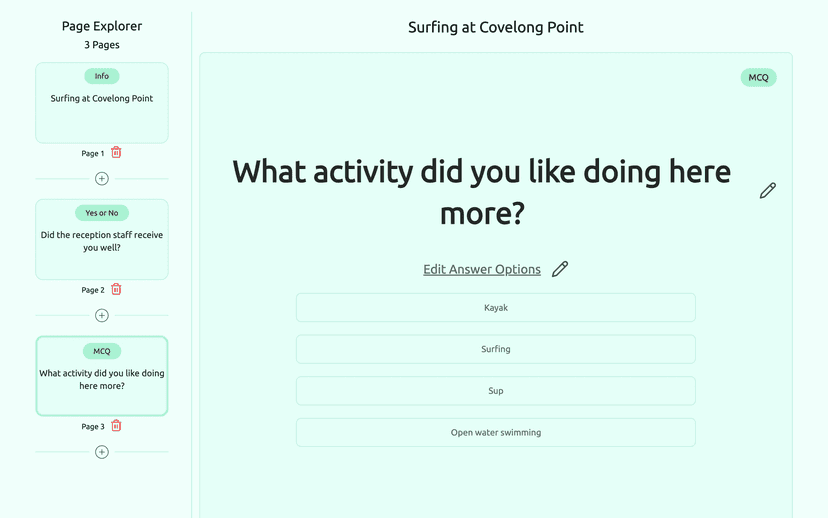
Task: Select the MCQ page thumbnail in explorer
Action: [102, 376]
